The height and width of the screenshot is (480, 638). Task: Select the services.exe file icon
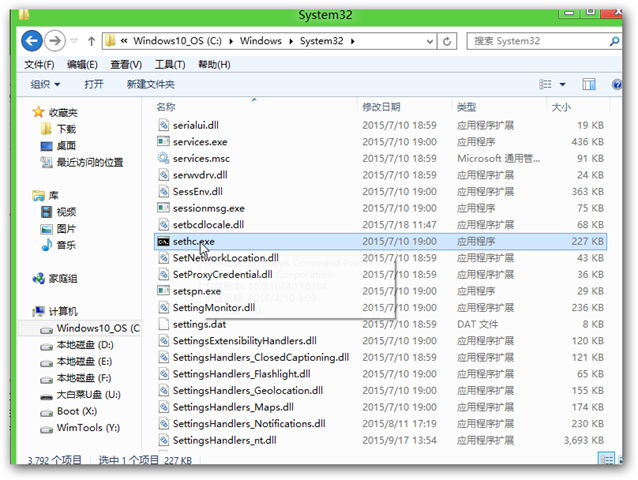click(163, 142)
